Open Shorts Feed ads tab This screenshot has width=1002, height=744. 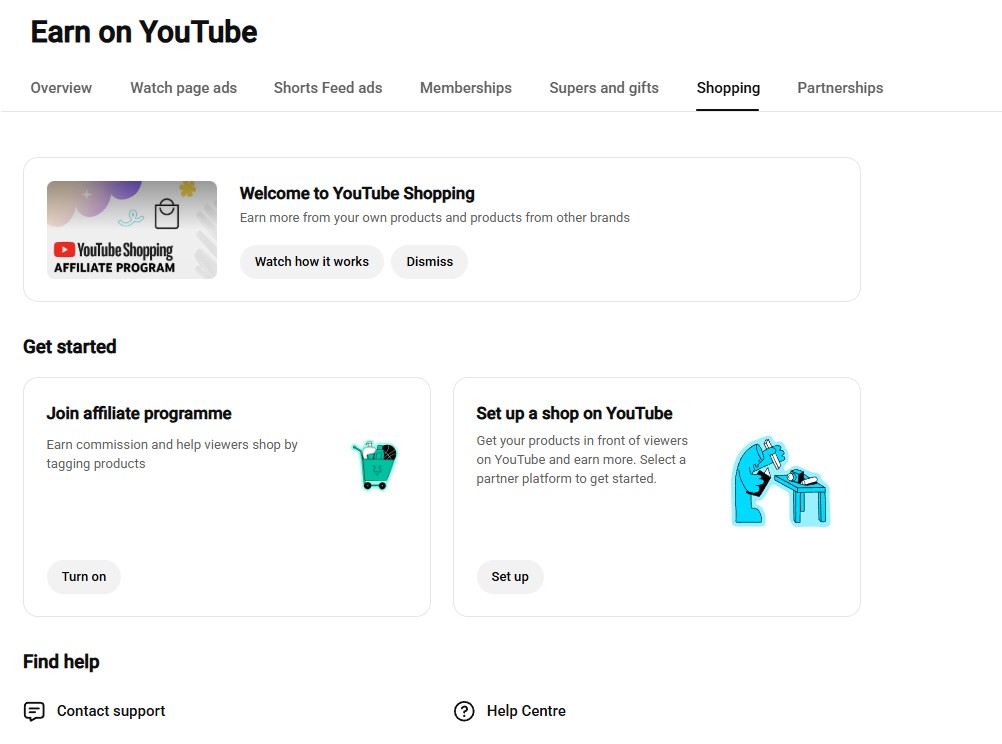coord(328,88)
